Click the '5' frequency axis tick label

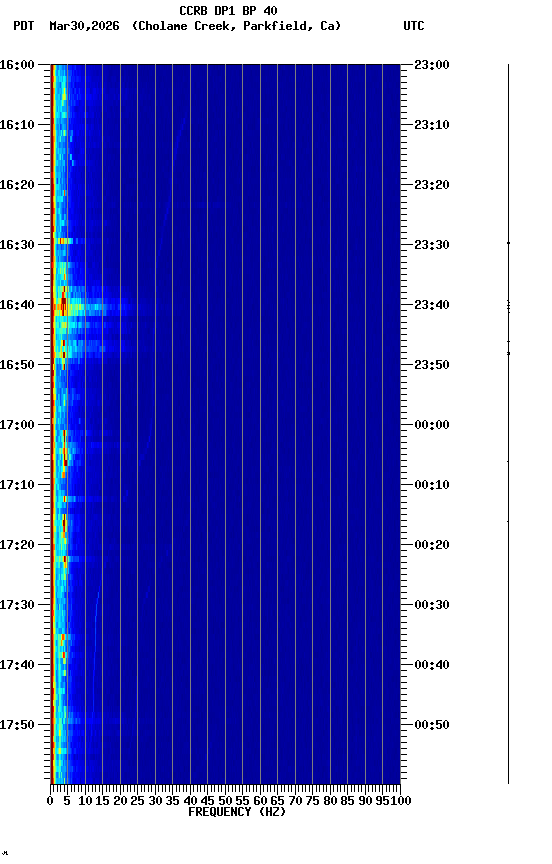67,802
